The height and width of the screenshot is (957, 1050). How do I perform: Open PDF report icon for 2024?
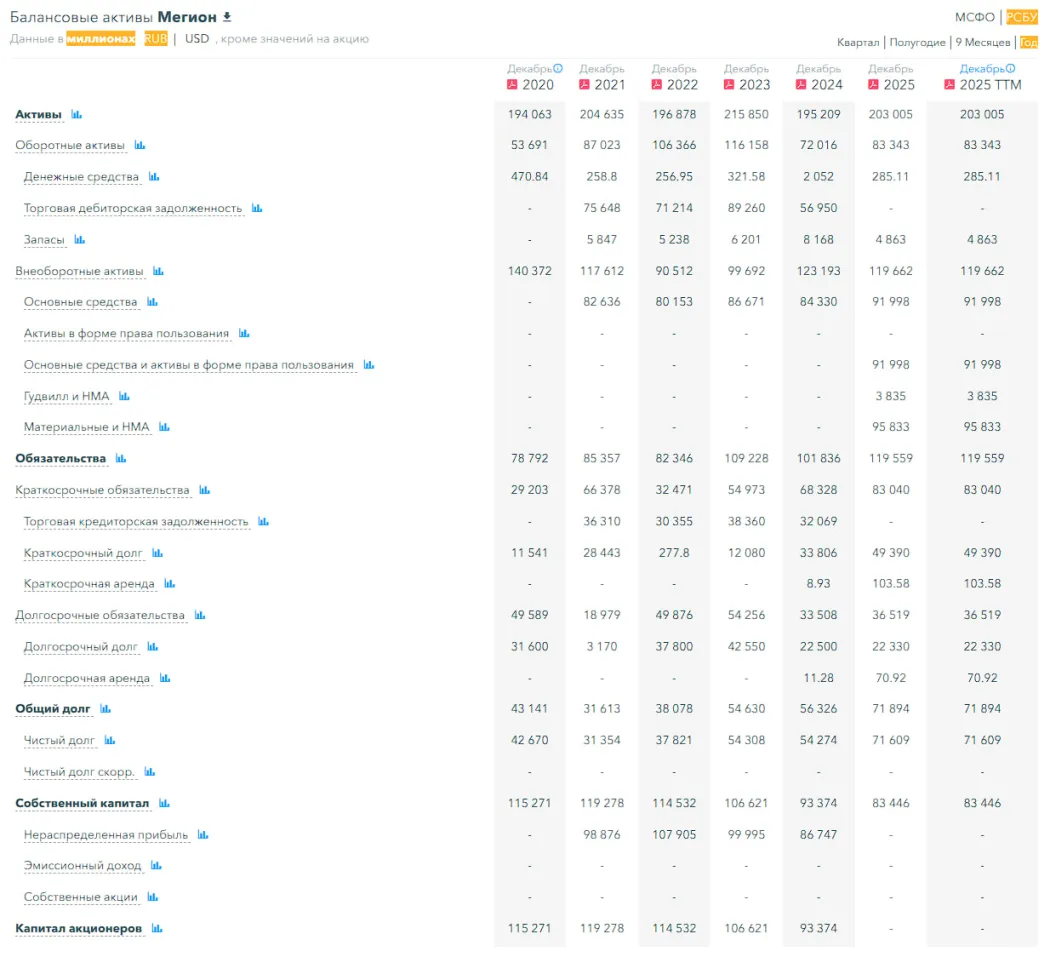pos(801,85)
